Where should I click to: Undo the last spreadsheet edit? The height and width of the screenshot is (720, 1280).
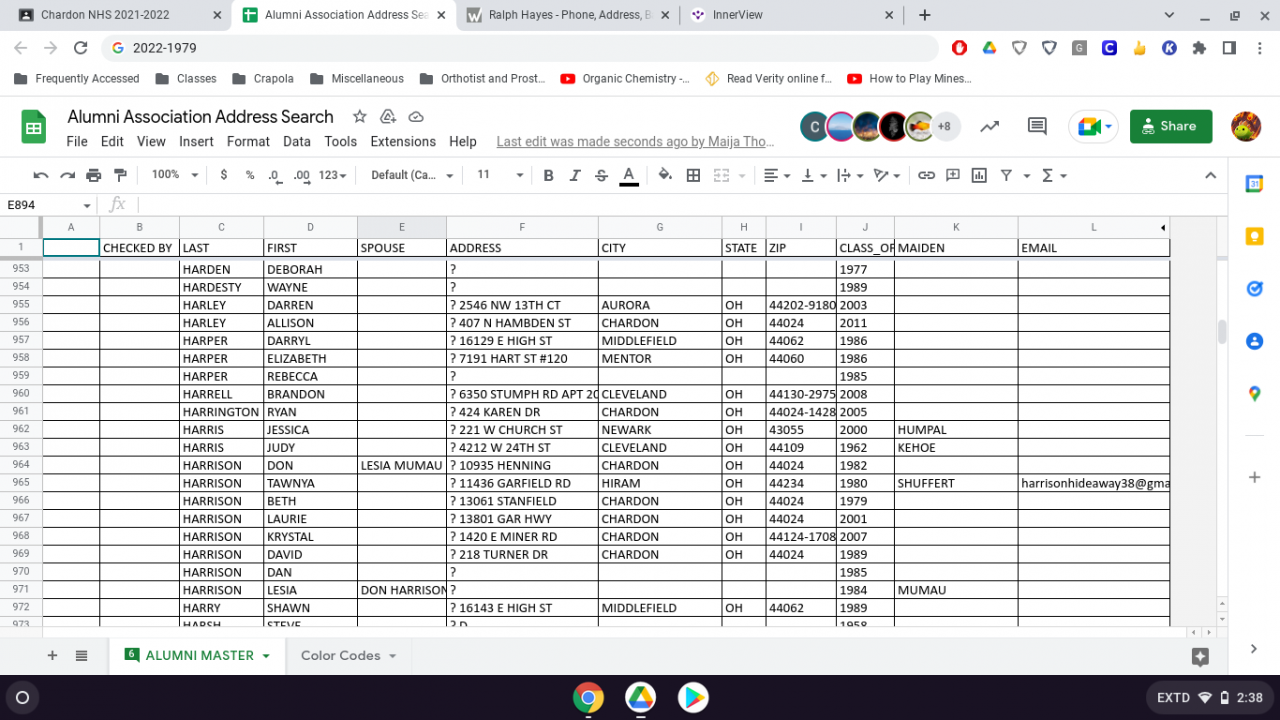coord(41,175)
